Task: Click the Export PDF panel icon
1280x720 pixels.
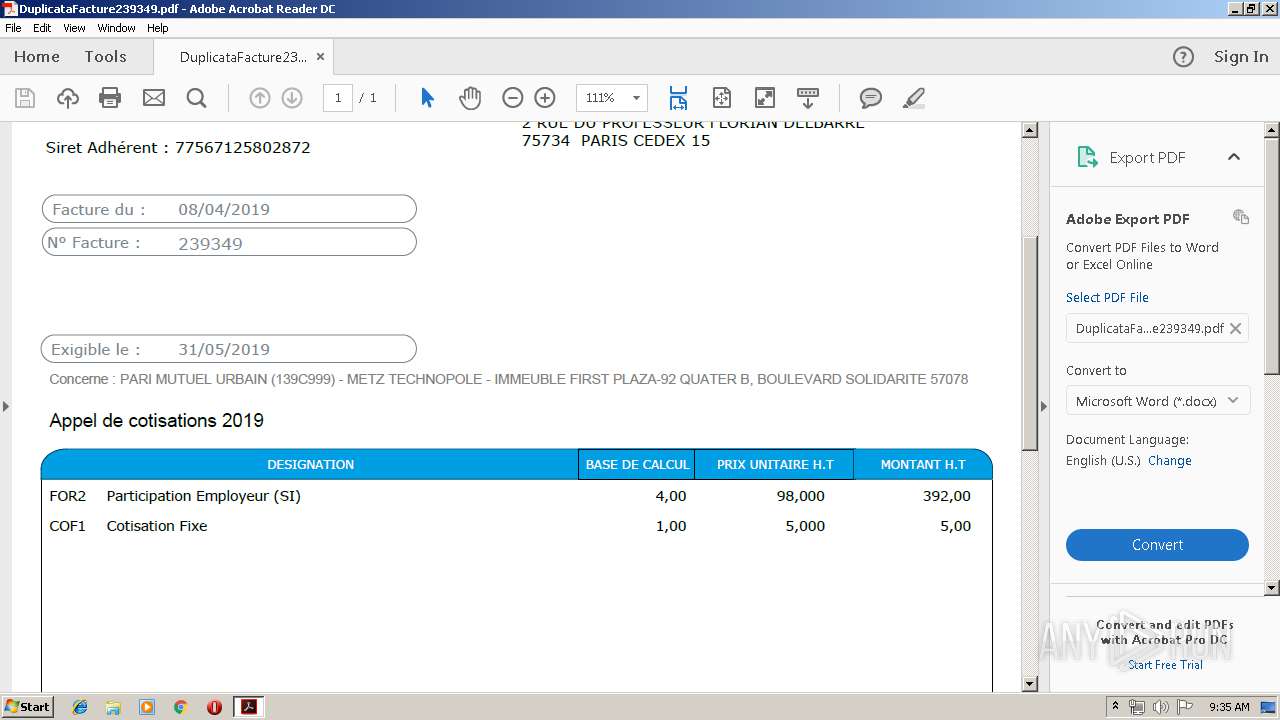Action: pos(1087,157)
